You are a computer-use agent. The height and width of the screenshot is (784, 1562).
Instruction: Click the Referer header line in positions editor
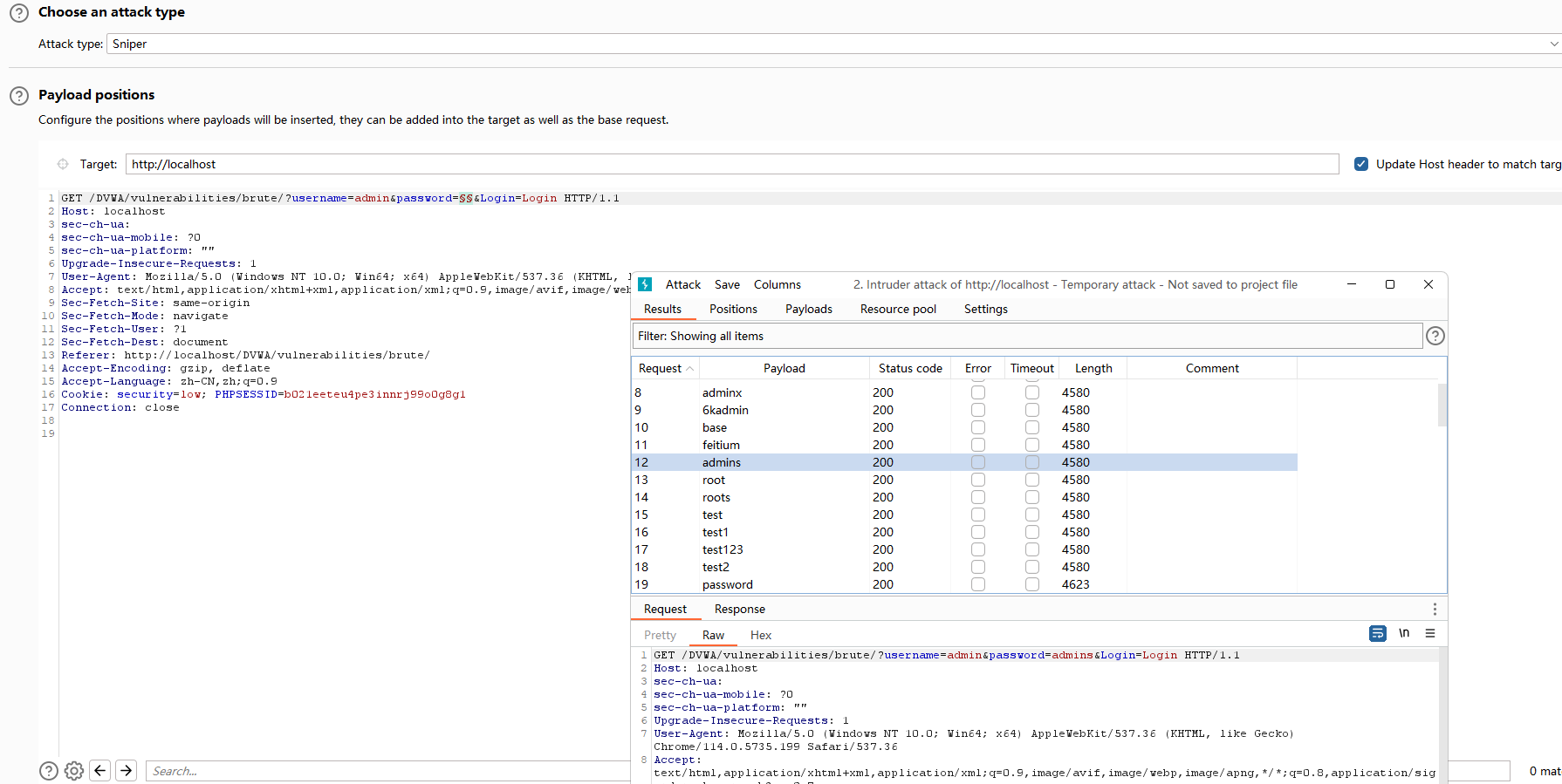tap(245, 355)
